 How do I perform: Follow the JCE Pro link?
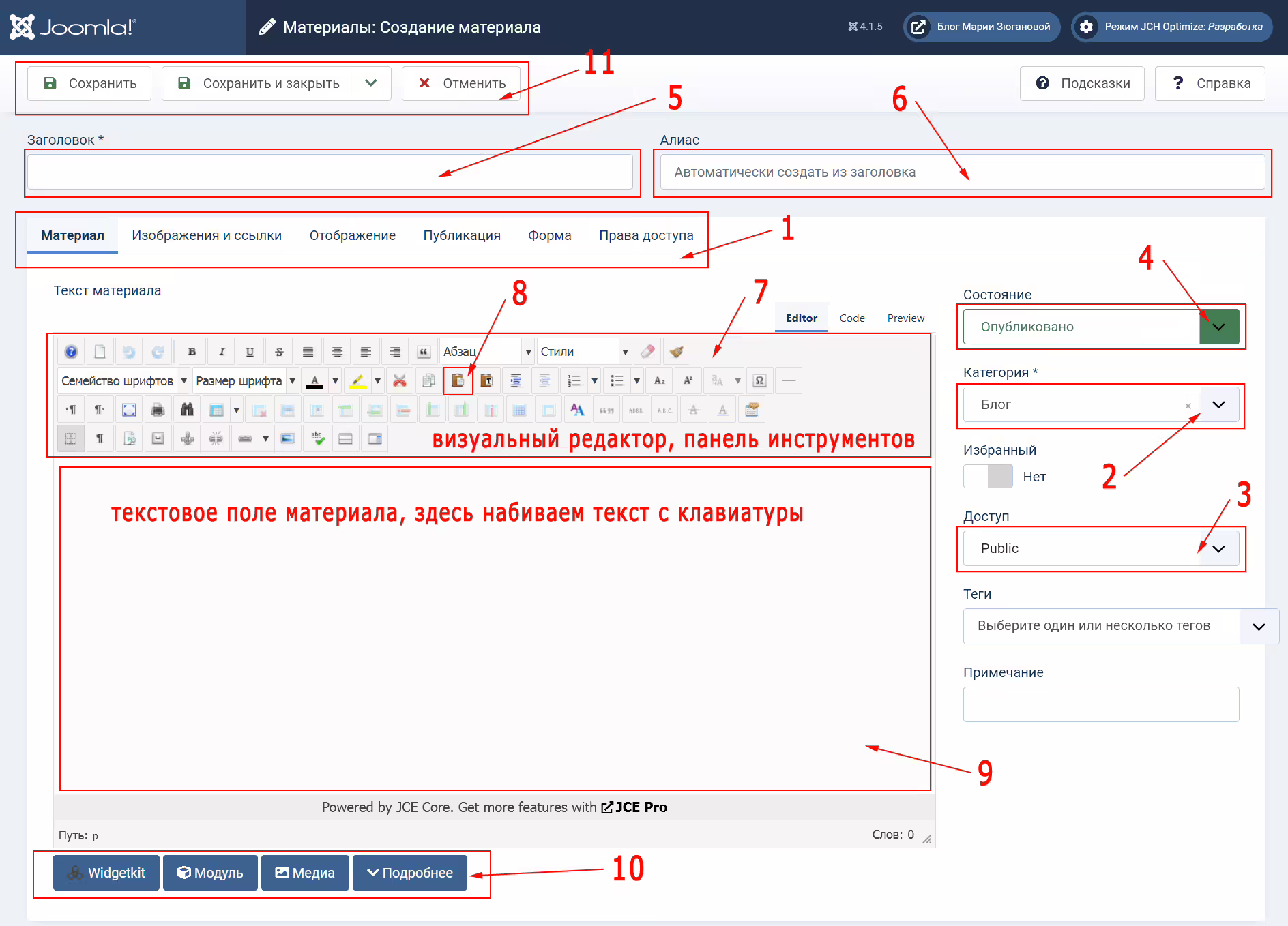[634, 807]
